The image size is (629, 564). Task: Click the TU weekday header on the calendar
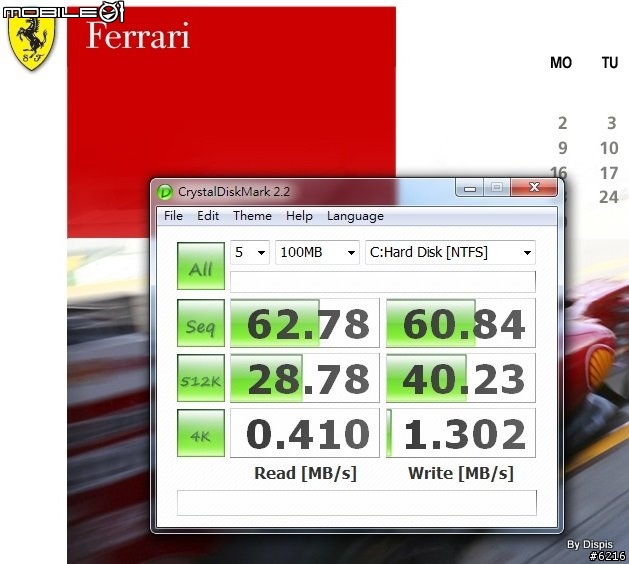coord(610,63)
